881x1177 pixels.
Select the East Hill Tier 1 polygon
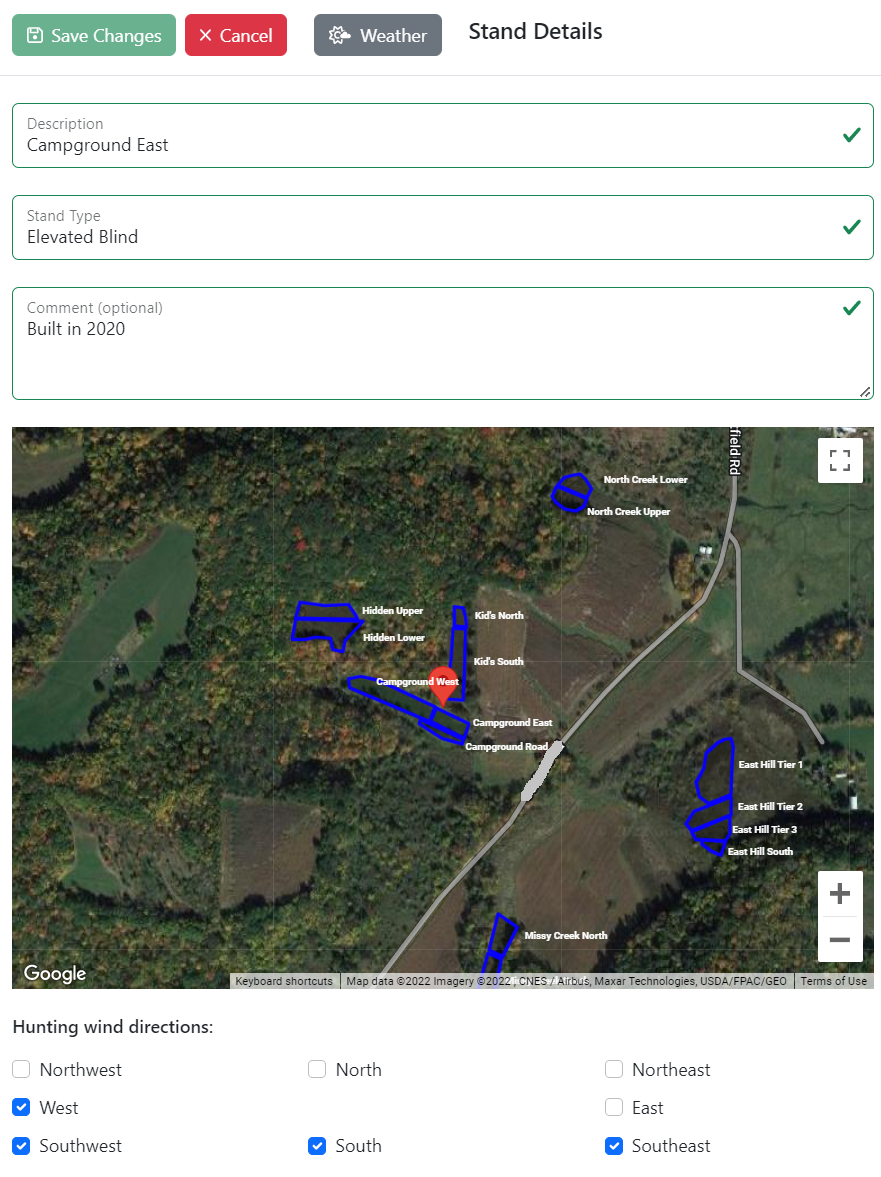712,770
